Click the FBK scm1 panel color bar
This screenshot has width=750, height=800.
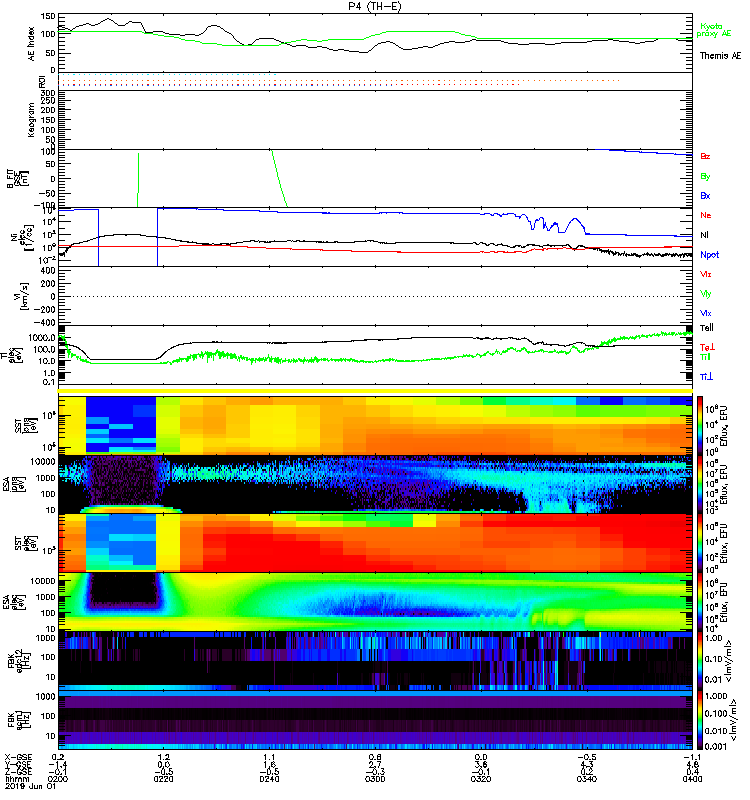tap(700, 720)
